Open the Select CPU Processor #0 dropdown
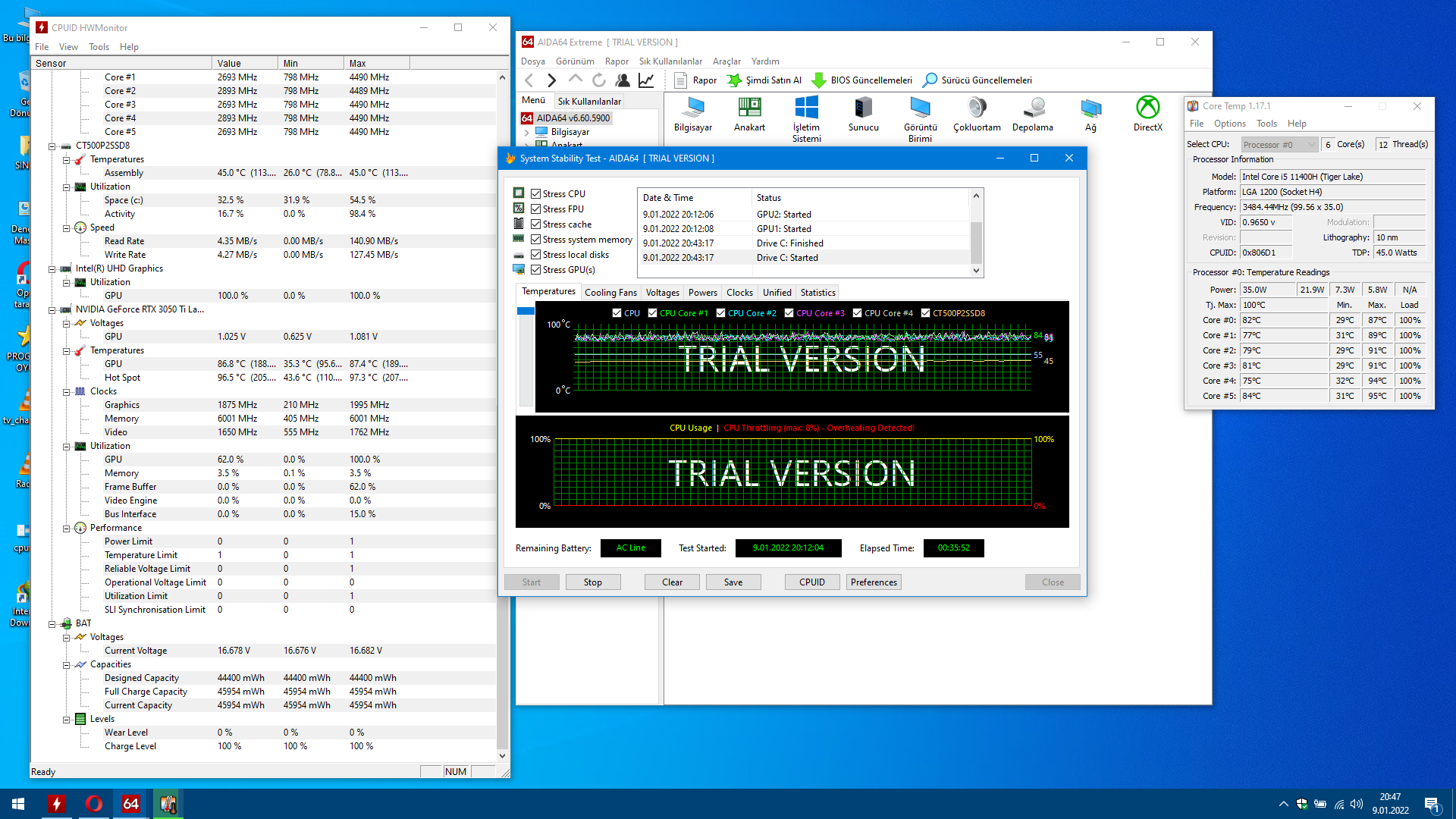 coord(1280,145)
